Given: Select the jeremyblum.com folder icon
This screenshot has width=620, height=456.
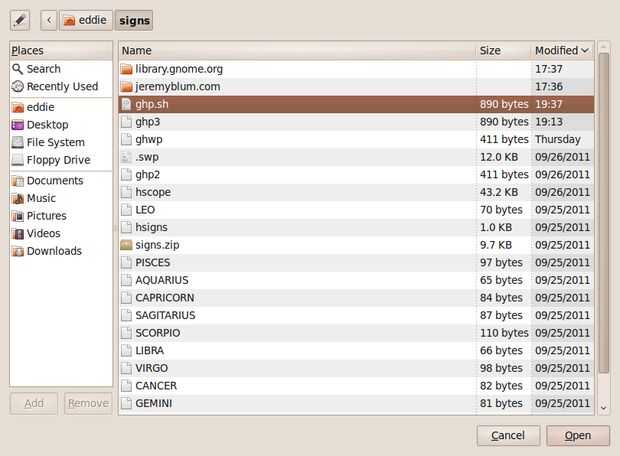Looking at the screenshot, I should 126,87.
